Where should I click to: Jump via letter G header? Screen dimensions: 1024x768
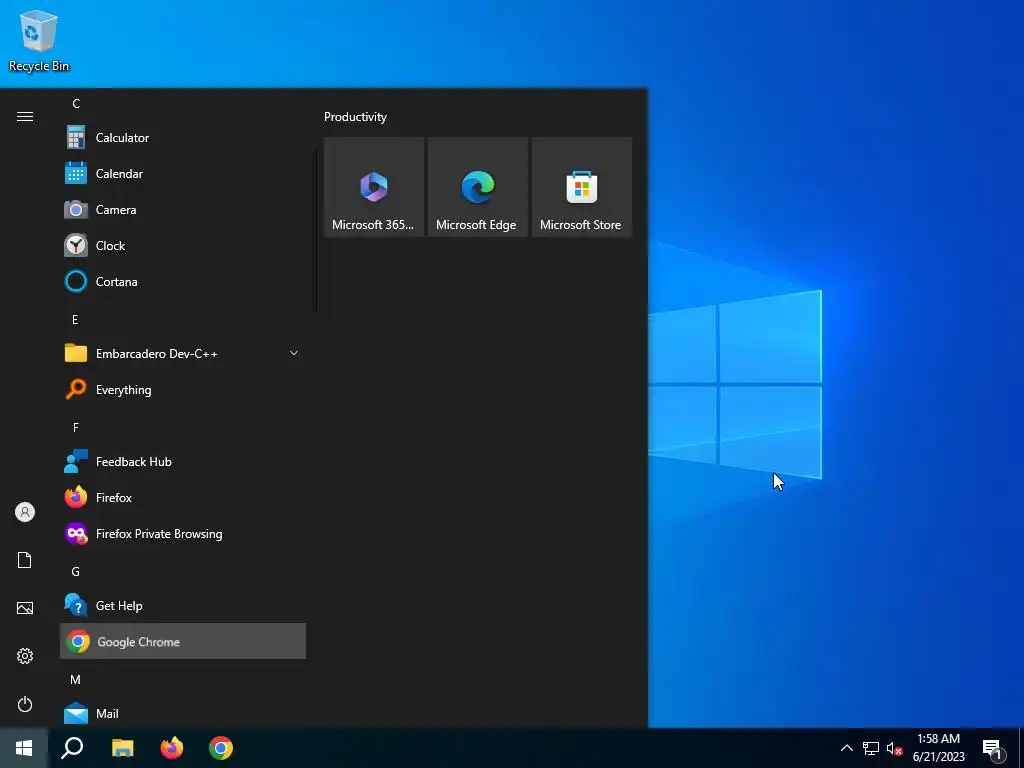tap(75, 571)
